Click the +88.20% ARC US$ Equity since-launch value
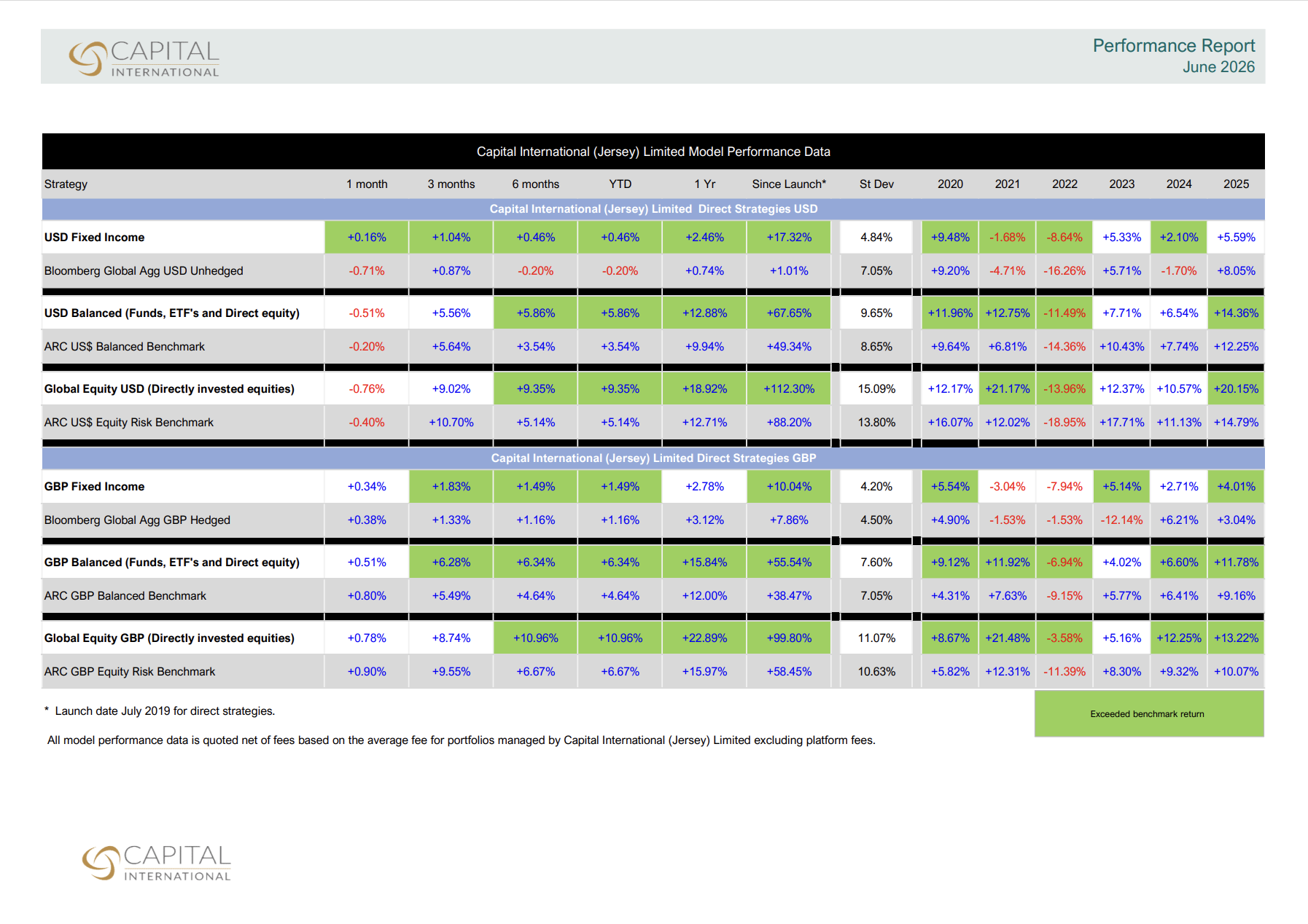The image size is (1308, 924). 789,423
